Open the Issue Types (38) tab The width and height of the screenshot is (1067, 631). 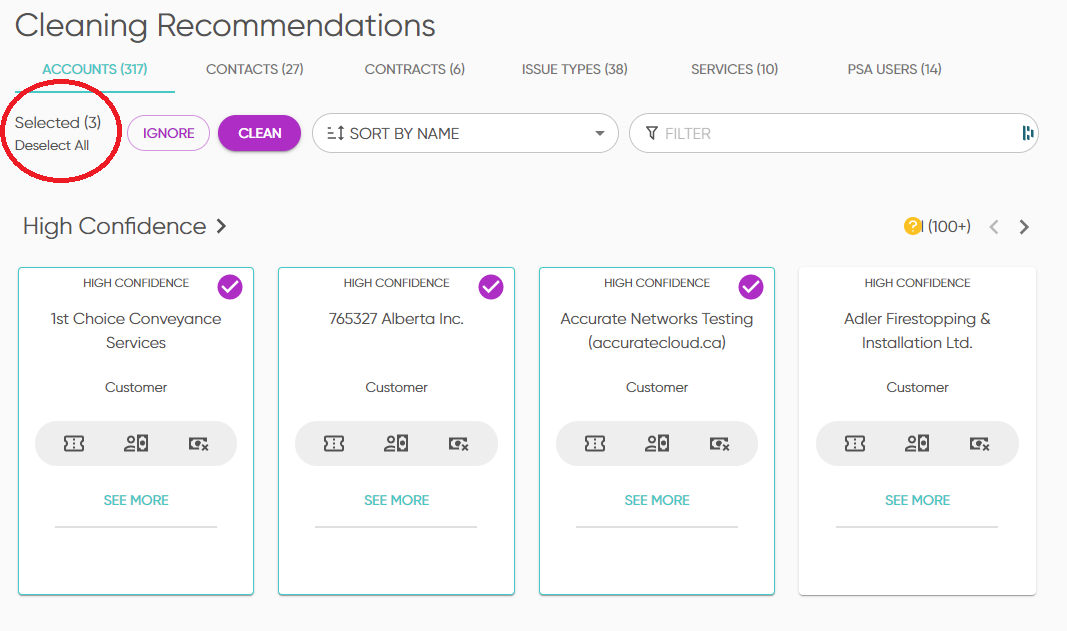tap(574, 69)
